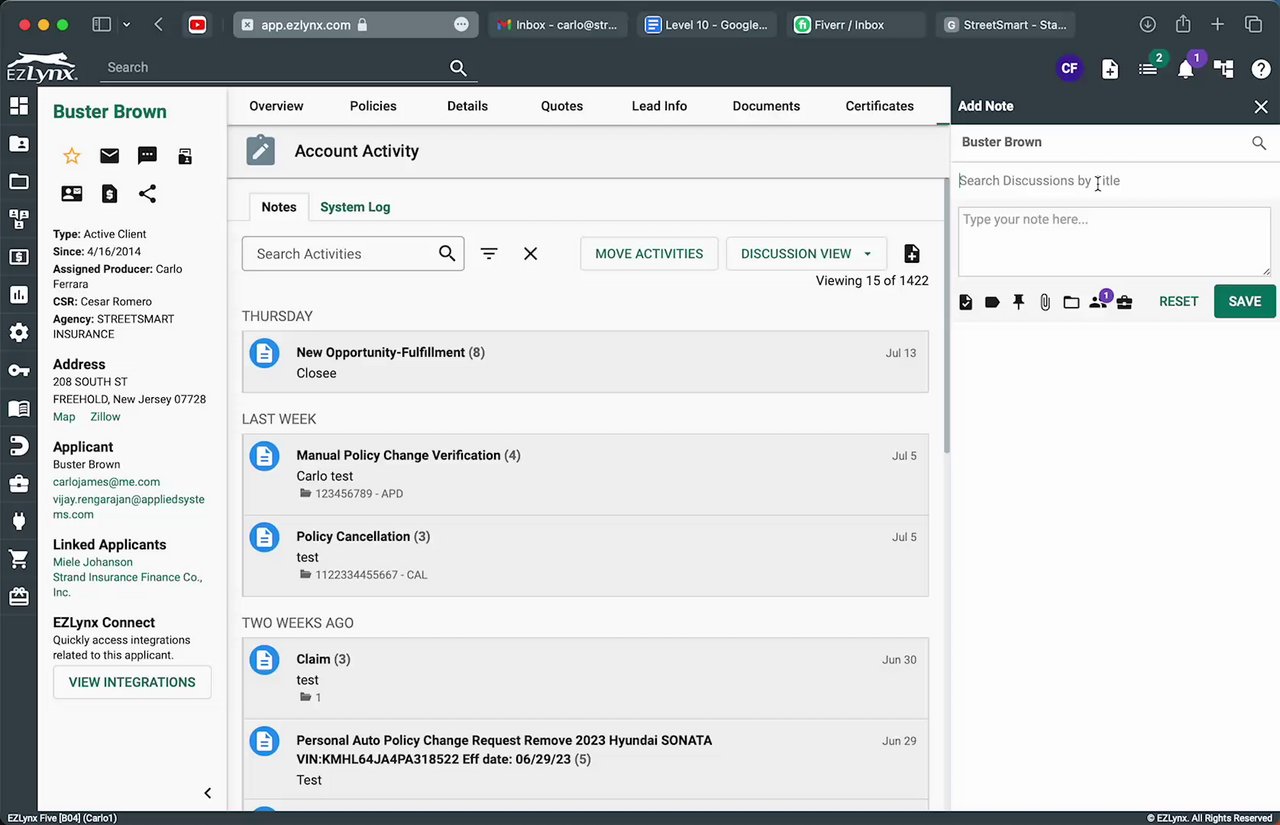This screenshot has height=825, width=1280.
Task: Open the Details tab
Action: (x=467, y=106)
